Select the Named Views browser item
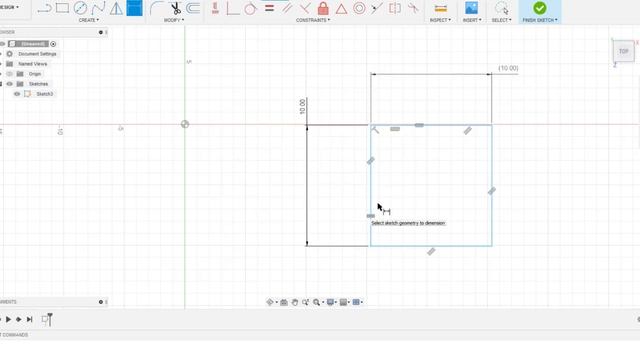This screenshot has width=640, height=360. pos(33,64)
